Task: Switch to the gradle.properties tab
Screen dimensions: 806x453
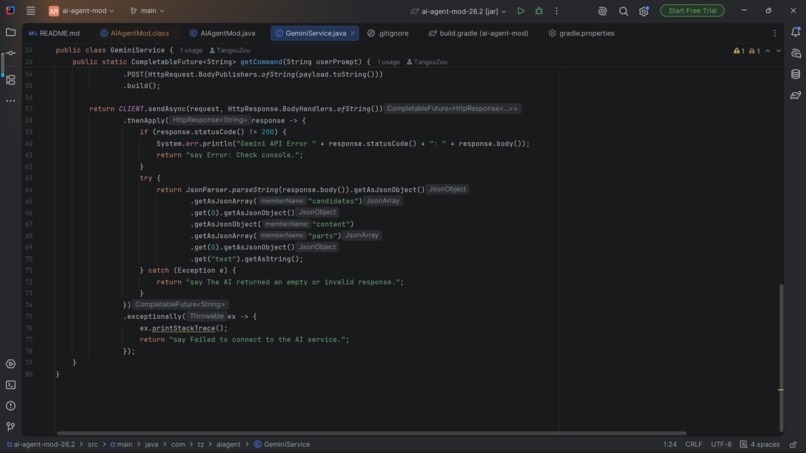Action: (x=581, y=33)
